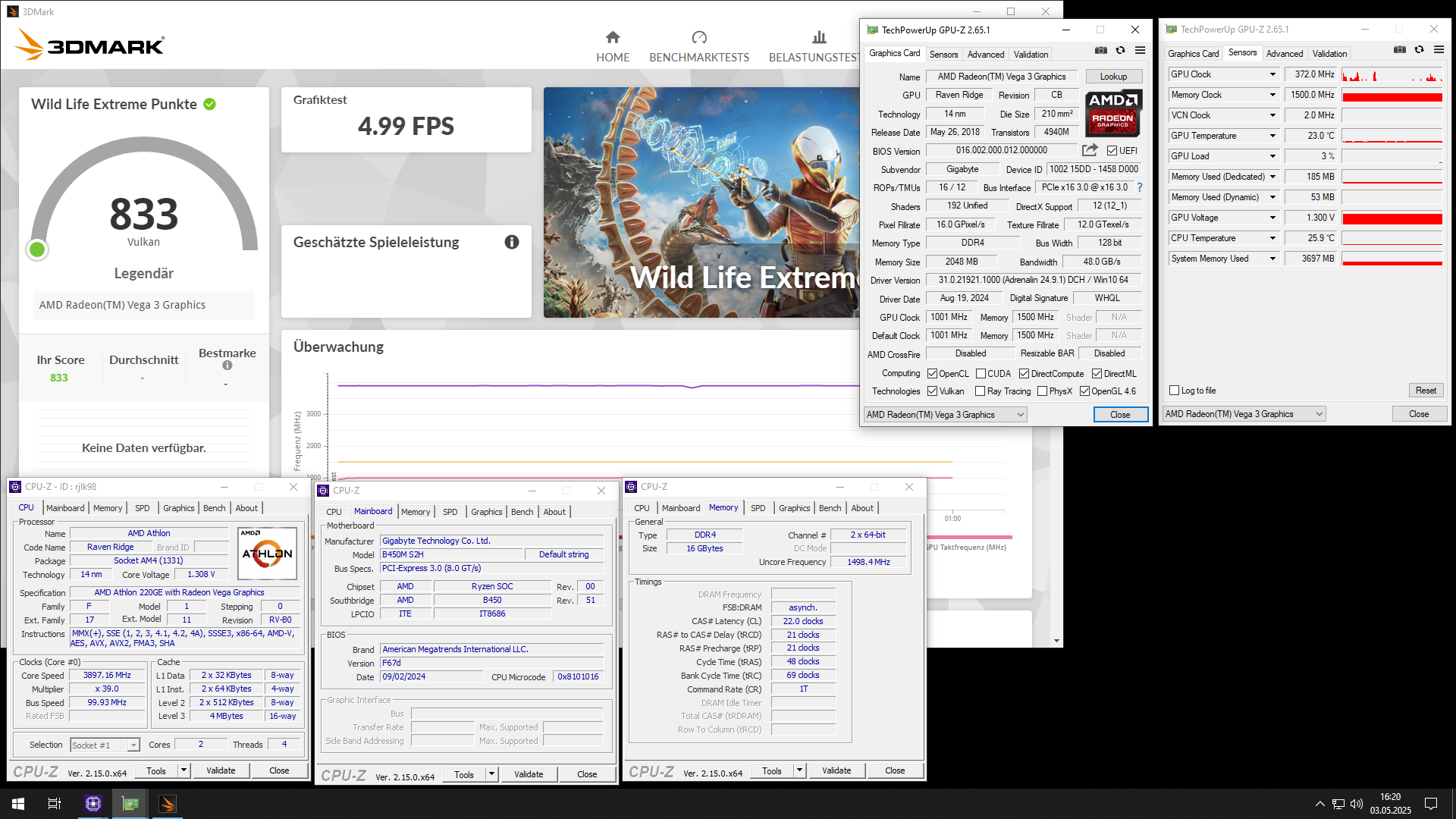Open the GPU Clock sensor dropdown
The image size is (1456, 819).
[x=1272, y=74]
